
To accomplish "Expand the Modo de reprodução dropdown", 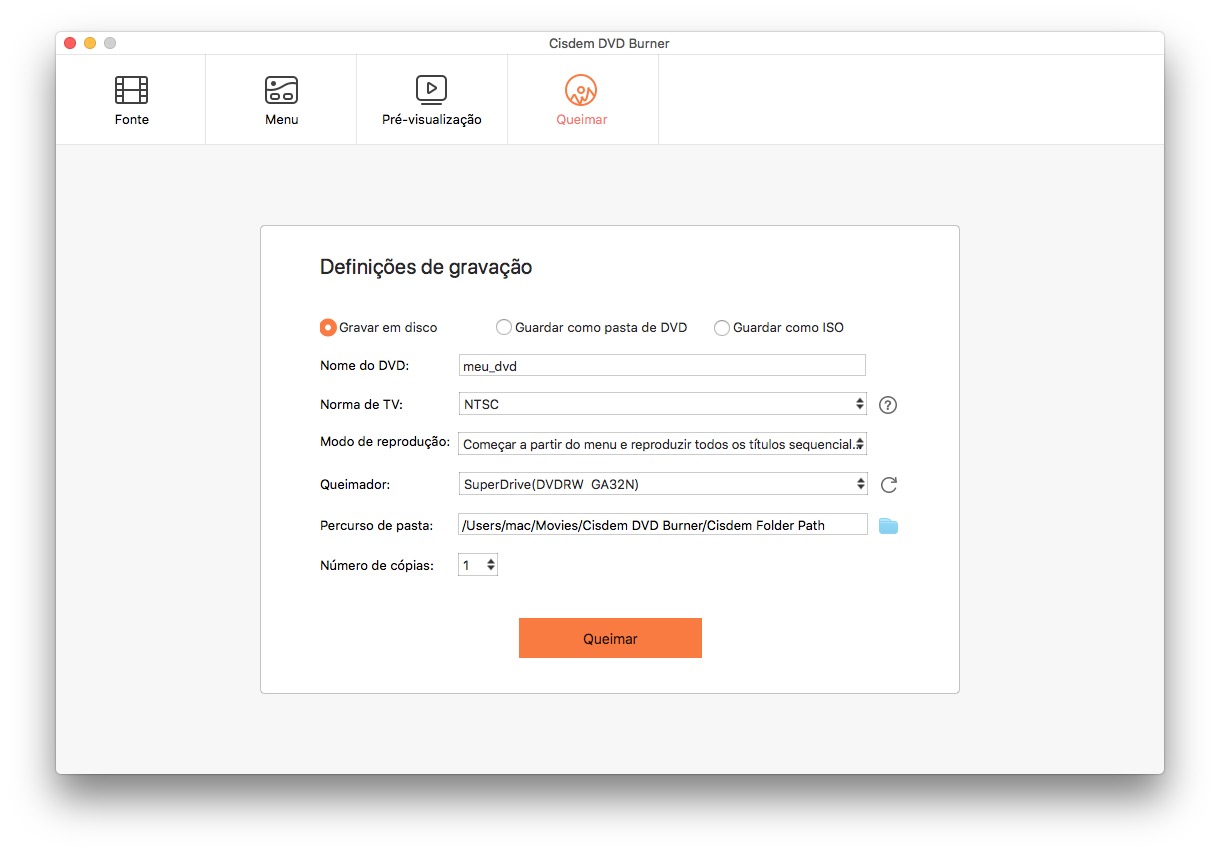I will (662, 444).
